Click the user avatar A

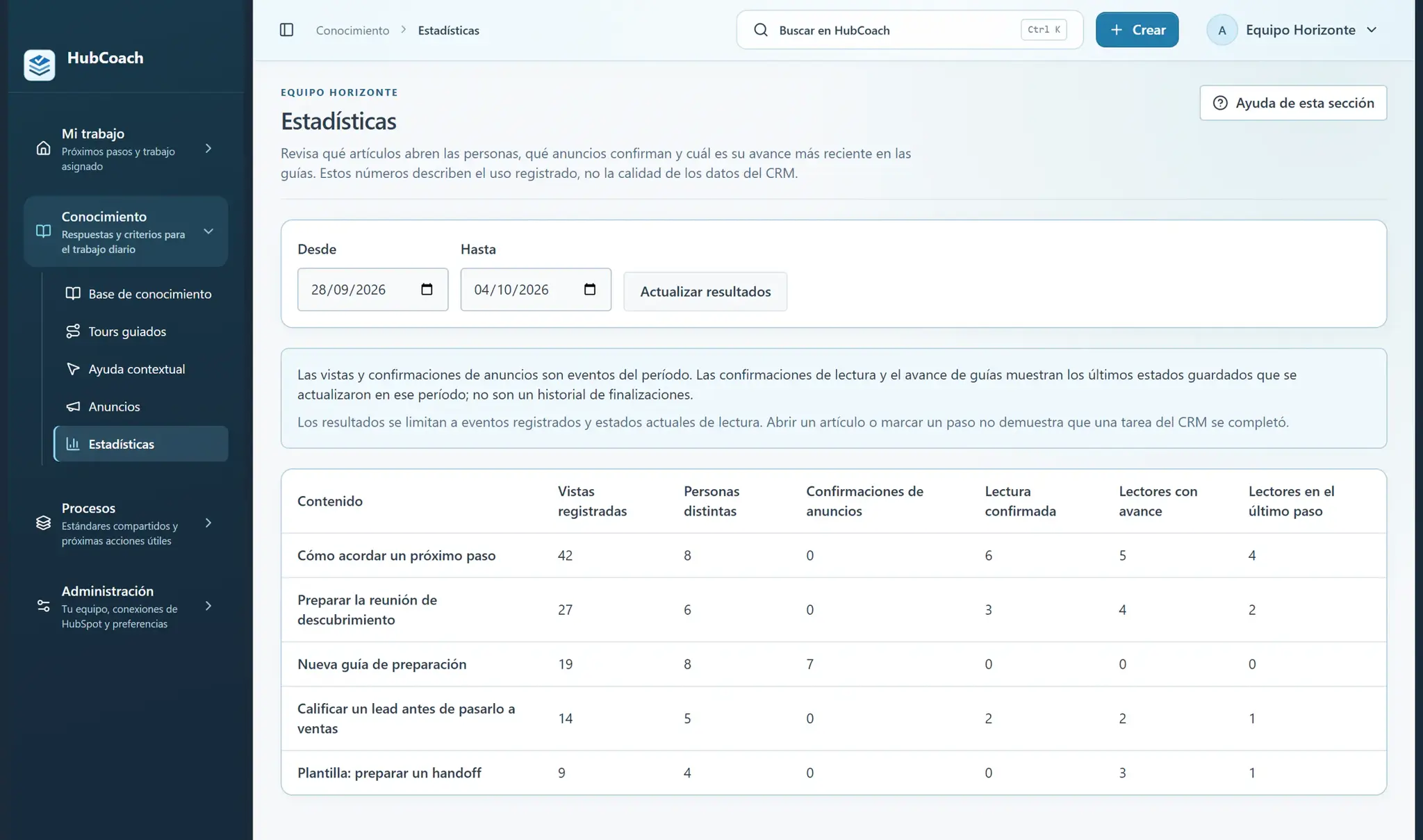coord(1222,30)
